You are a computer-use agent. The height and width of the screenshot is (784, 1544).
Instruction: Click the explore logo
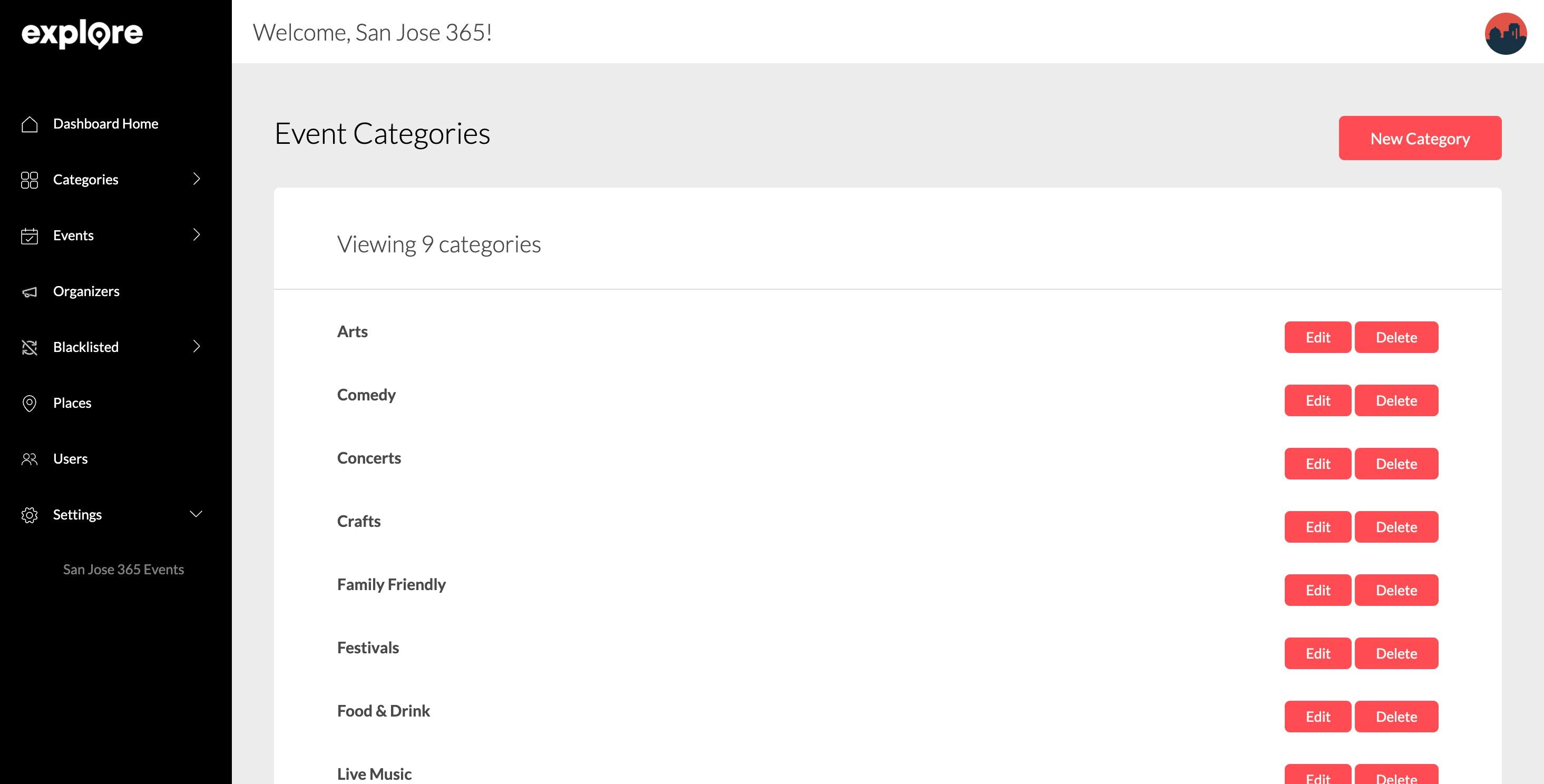click(x=82, y=34)
